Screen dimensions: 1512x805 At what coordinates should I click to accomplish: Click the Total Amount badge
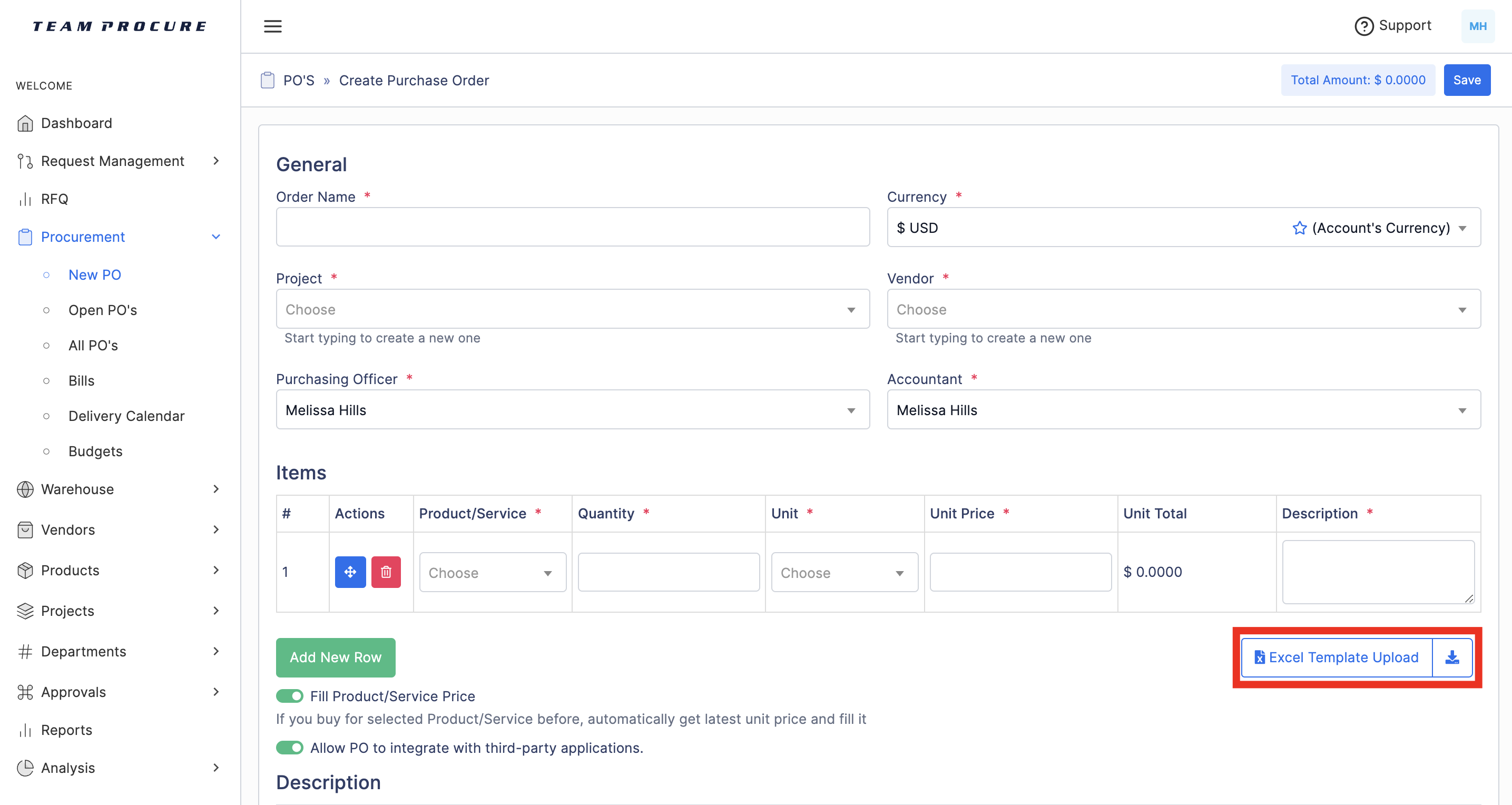[x=1358, y=81]
